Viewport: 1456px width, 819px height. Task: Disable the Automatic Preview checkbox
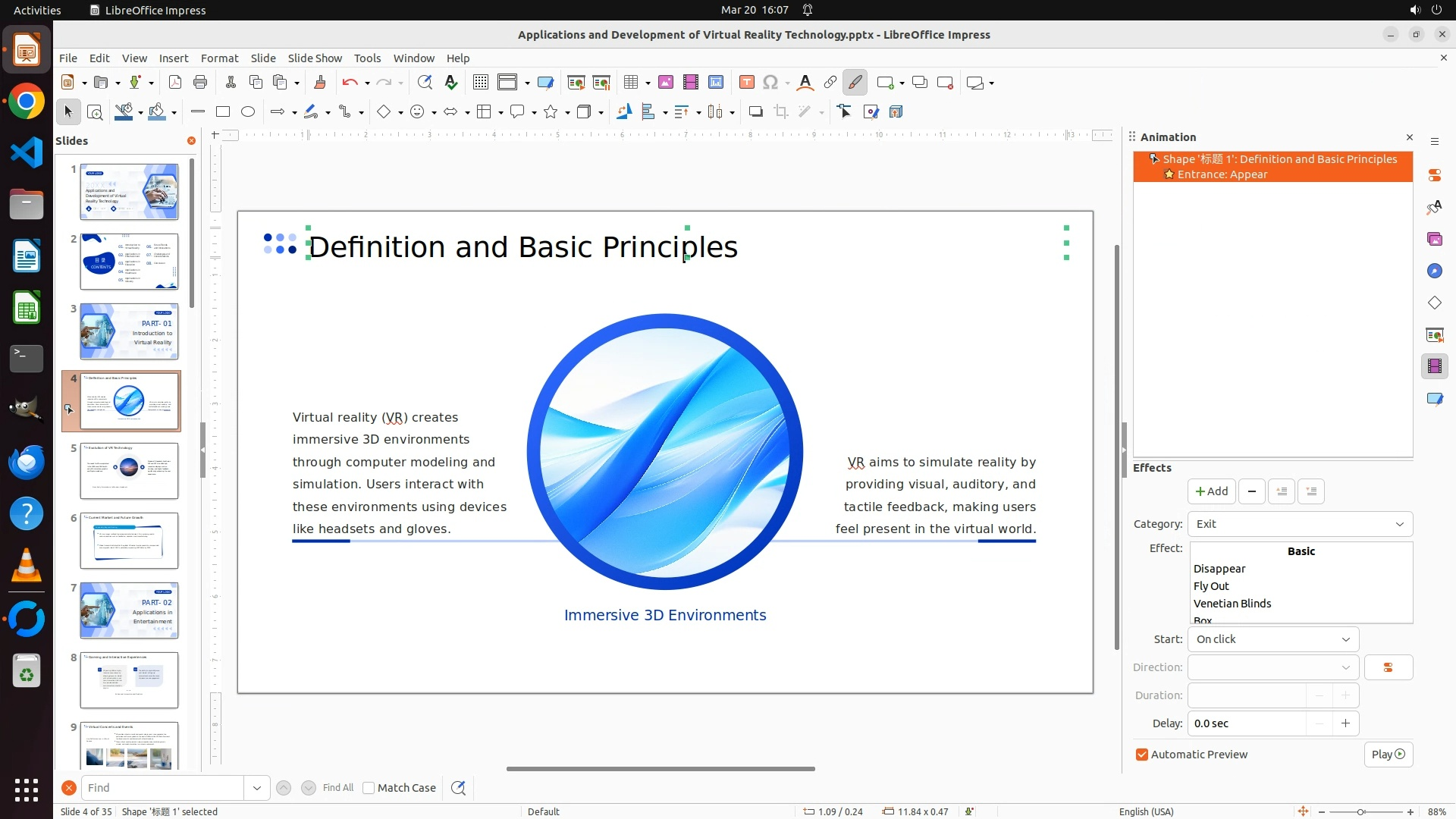pyautogui.click(x=1142, y=755)
